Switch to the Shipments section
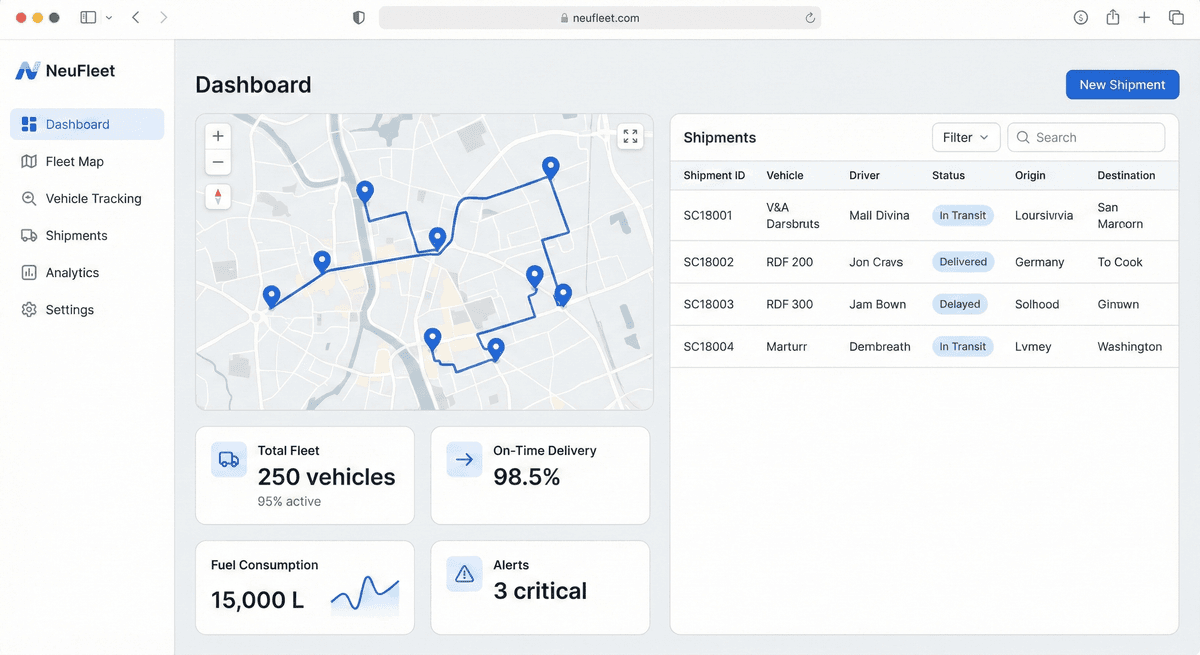The width and height of the screenshot is (1200, 655). (x=77, y=235)
